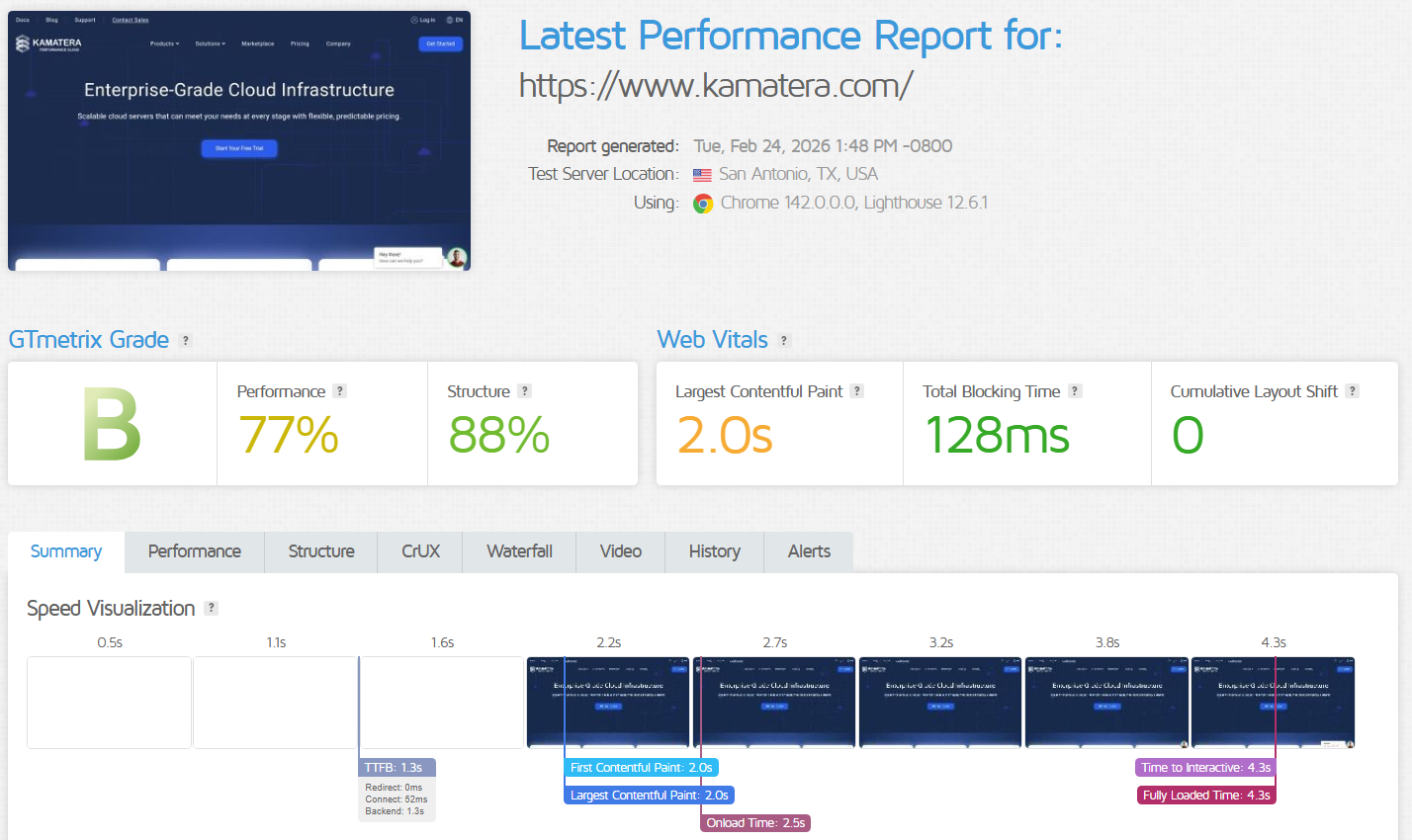Click the Time to Interactive 4.3s marker
The height and width of the screenshot is (840, 1412).
(1205, 768)
